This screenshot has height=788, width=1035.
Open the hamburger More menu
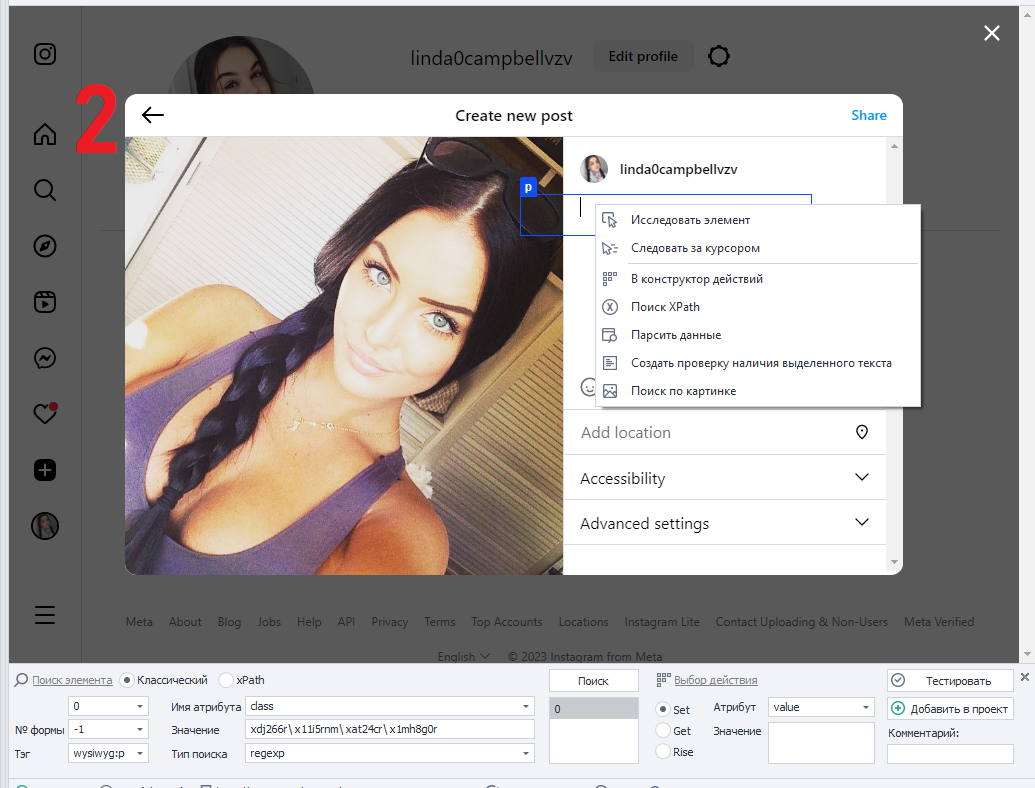click(x=45, y=614)
